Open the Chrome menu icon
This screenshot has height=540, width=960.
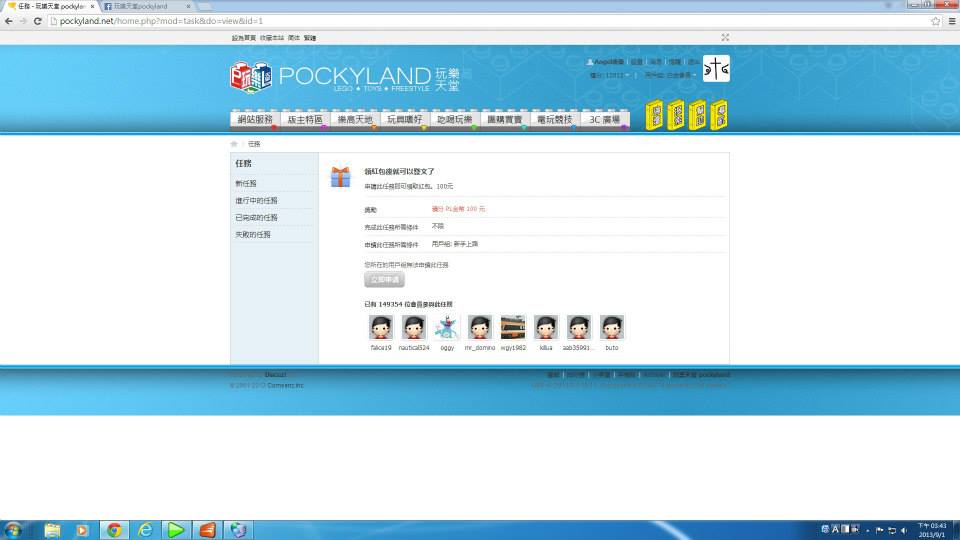coord(951,21)
